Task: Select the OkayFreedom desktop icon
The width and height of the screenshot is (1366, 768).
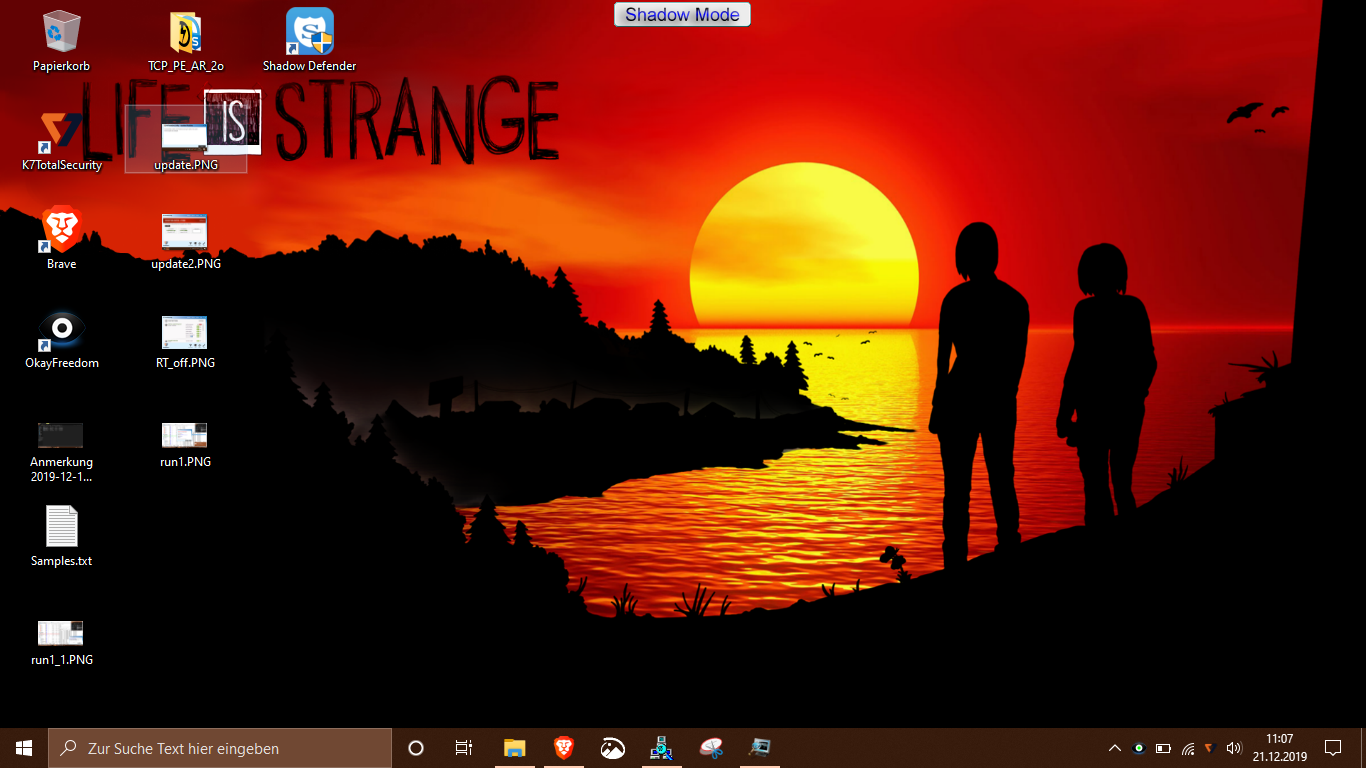Action: click(61, 330)
